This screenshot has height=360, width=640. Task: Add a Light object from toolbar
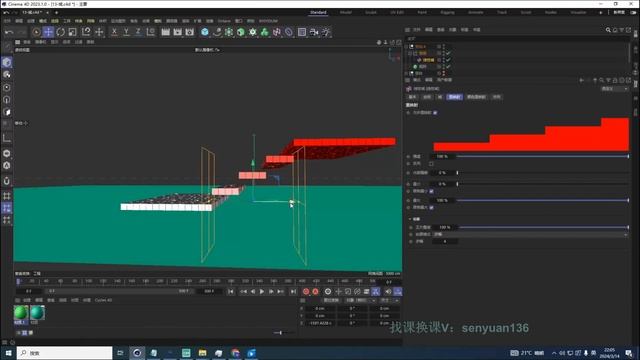tap(326, 32)
